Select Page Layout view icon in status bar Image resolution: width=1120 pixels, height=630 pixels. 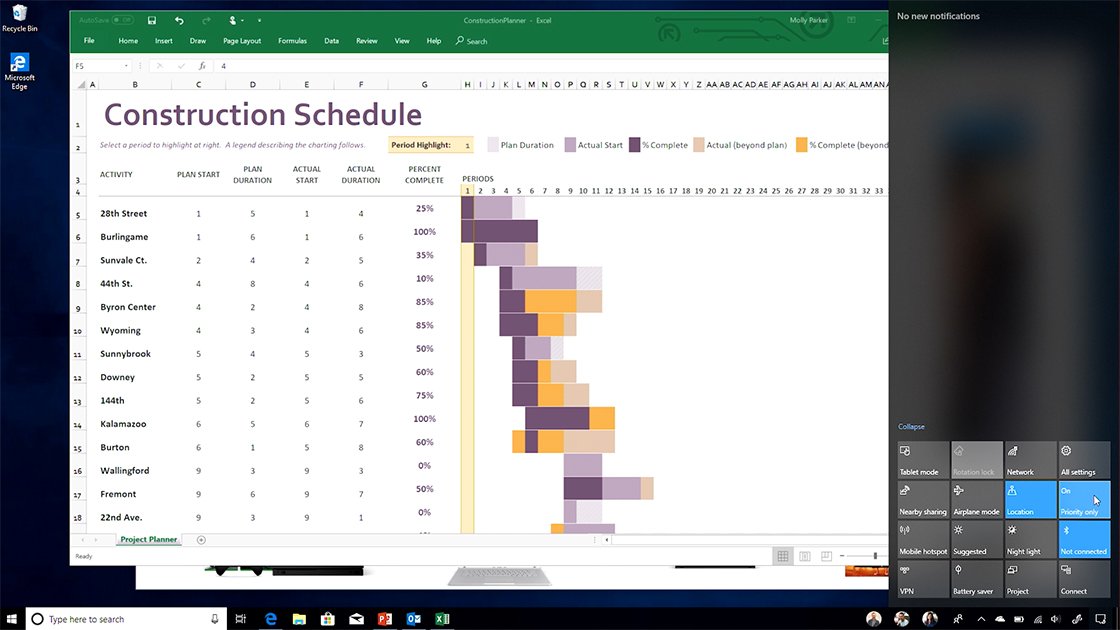(803, 555)
